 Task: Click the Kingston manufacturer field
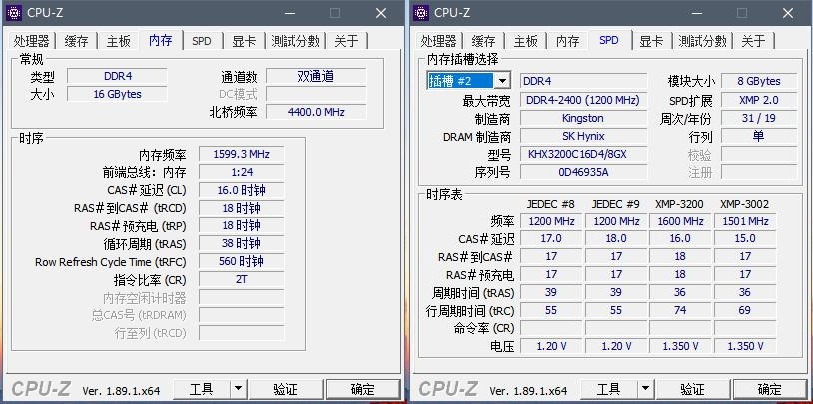tap(583, 118)
